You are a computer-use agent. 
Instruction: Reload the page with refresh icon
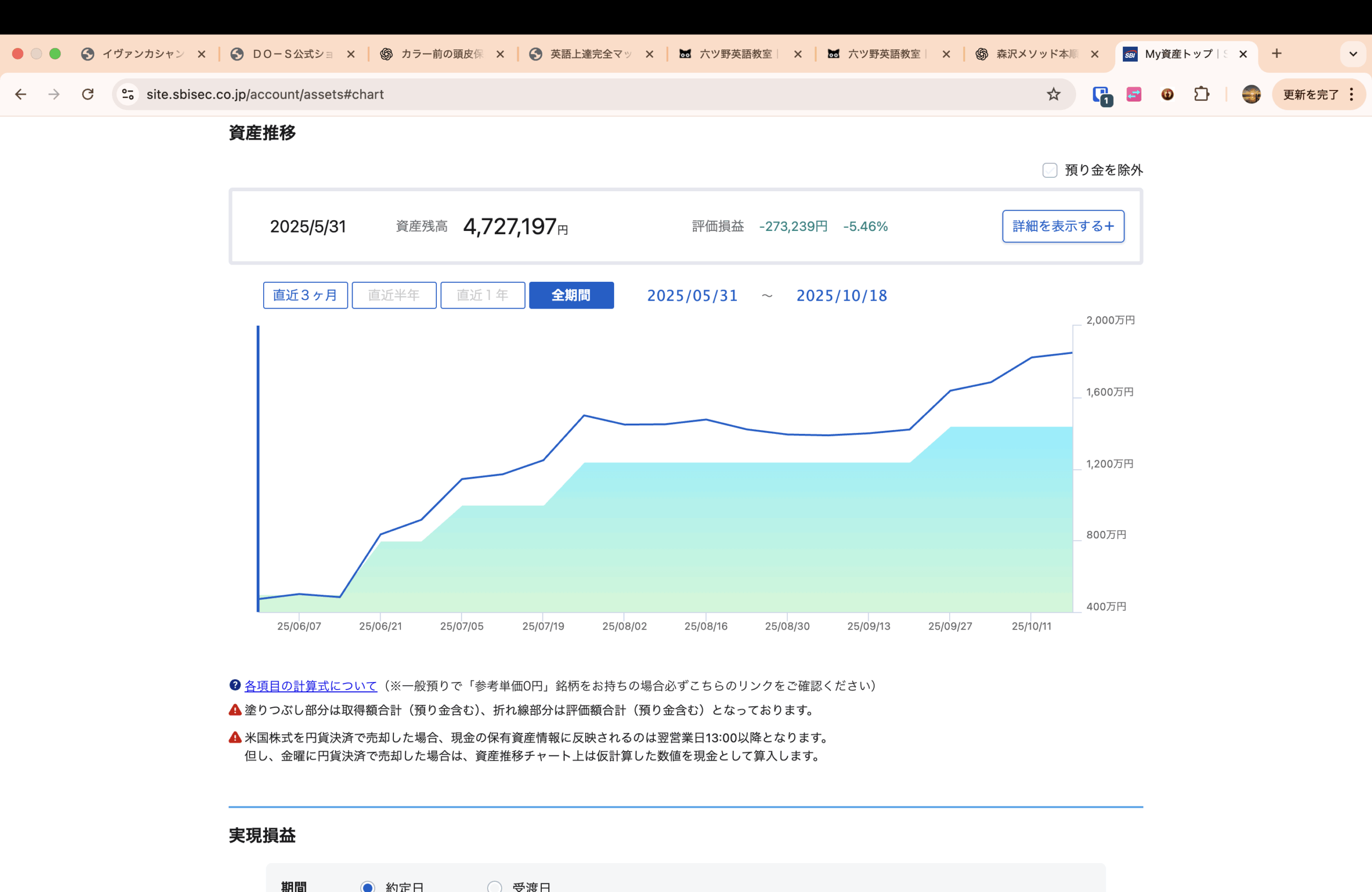coord(87,94)
